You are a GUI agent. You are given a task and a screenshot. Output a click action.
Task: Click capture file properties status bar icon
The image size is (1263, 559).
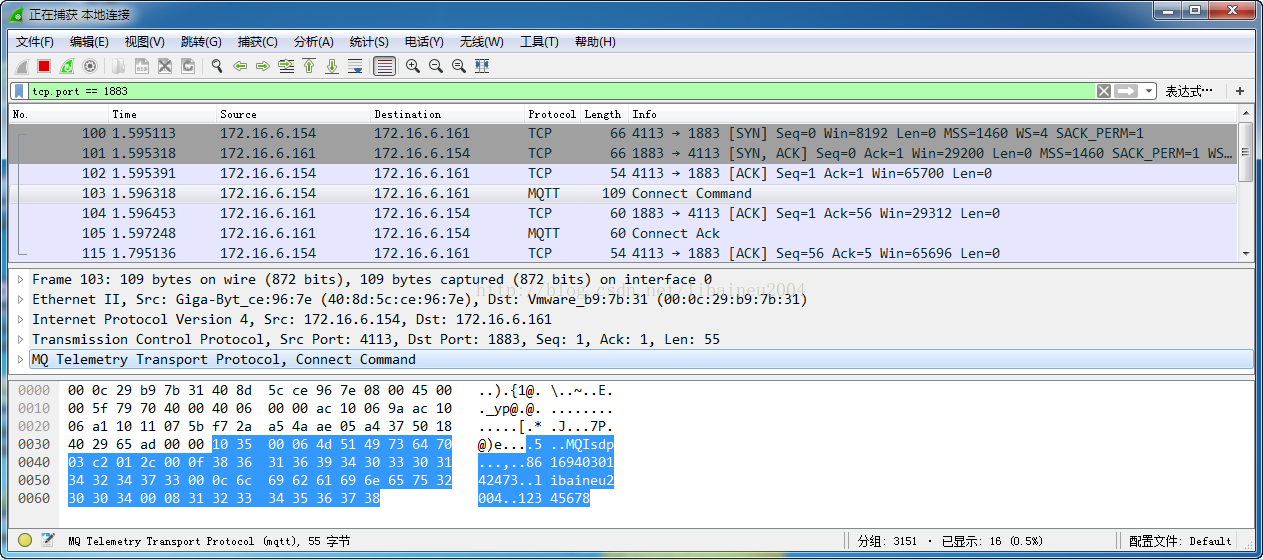click(x=47, y=540)
